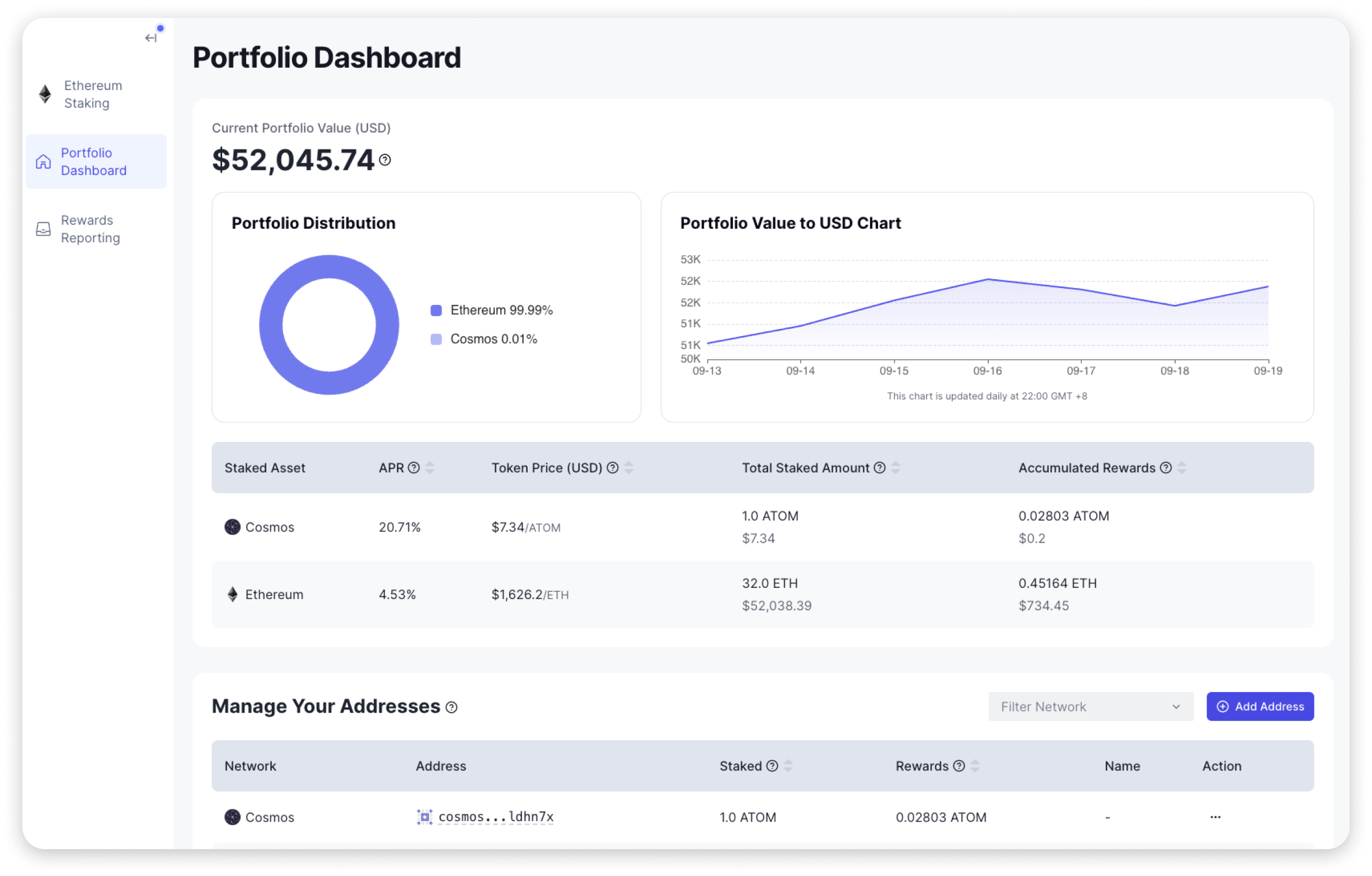The width and height of the screenshot is (1372, 876).
Task: Click the Action column header
Action: [1221, 766]
